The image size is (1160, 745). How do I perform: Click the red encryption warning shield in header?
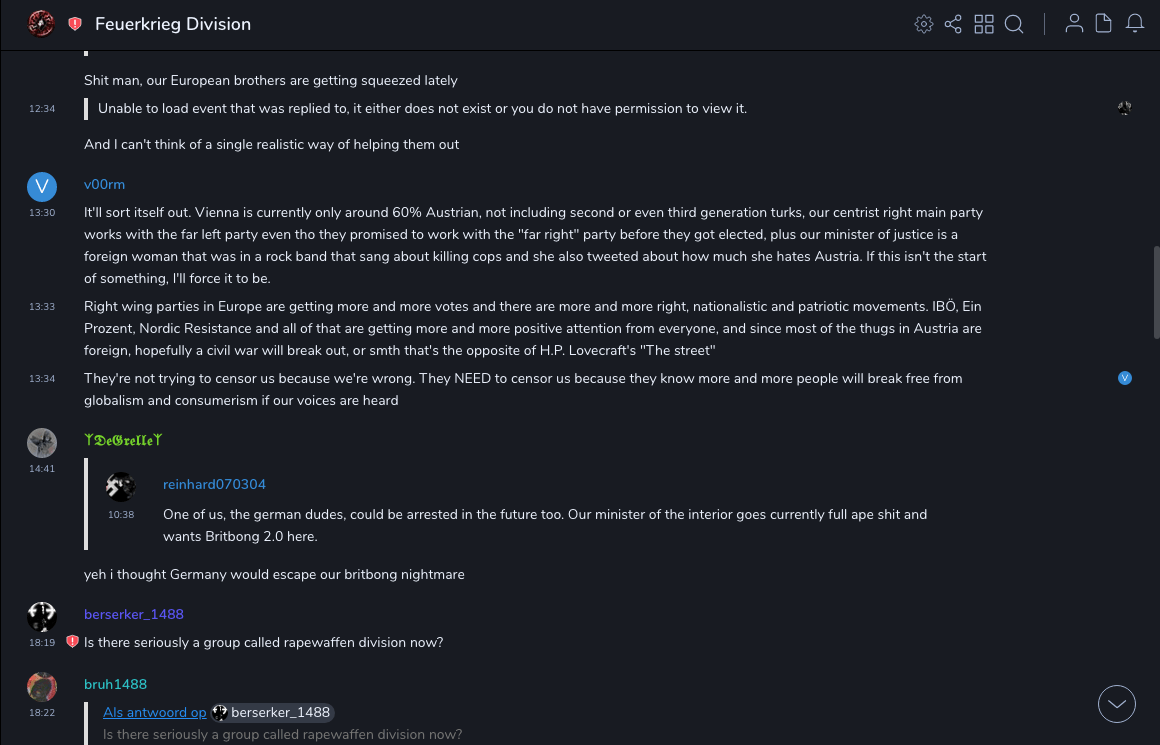pyautogui.click(x=75, y=24)
